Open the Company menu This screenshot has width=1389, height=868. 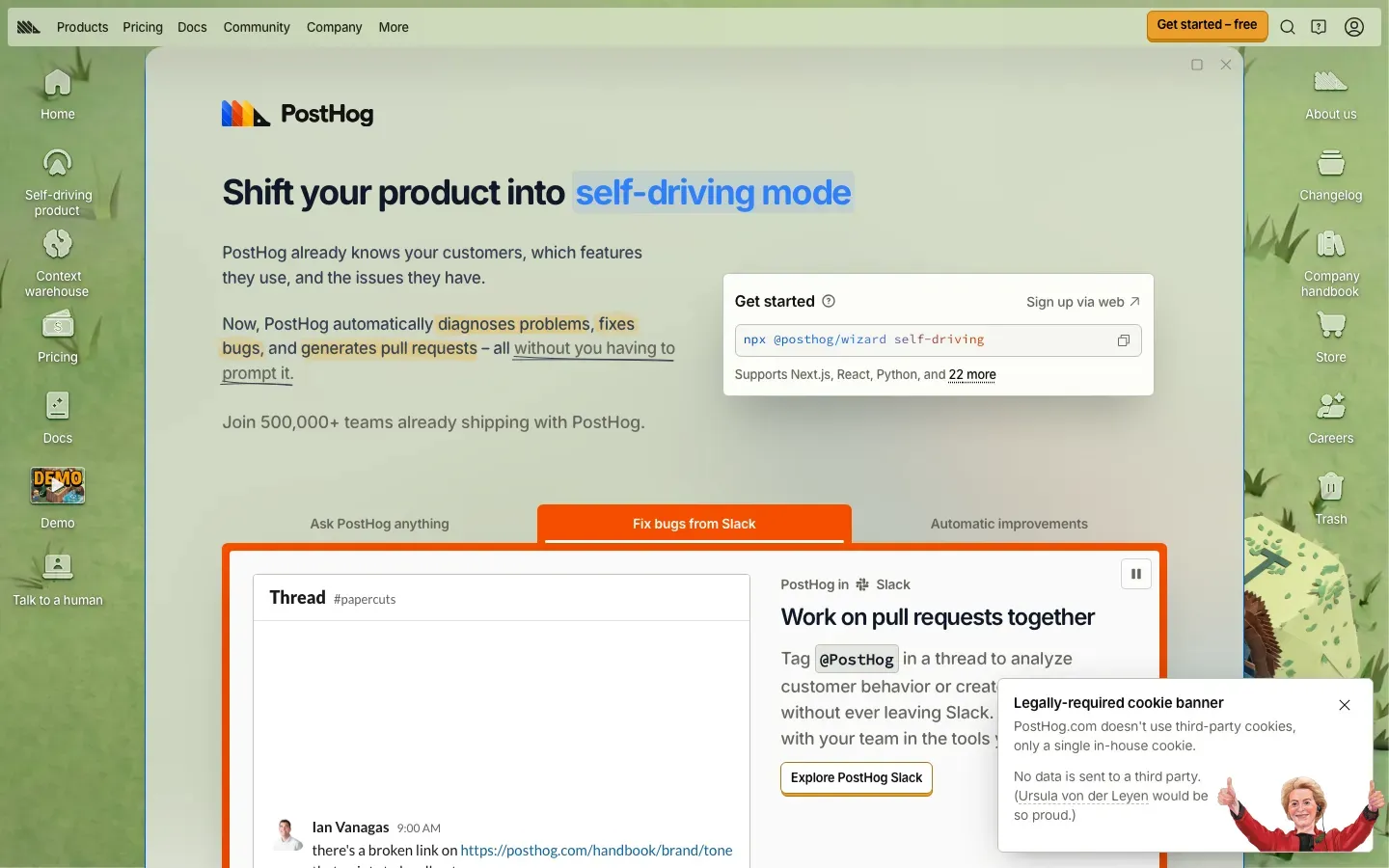click(x=334, y=27)
